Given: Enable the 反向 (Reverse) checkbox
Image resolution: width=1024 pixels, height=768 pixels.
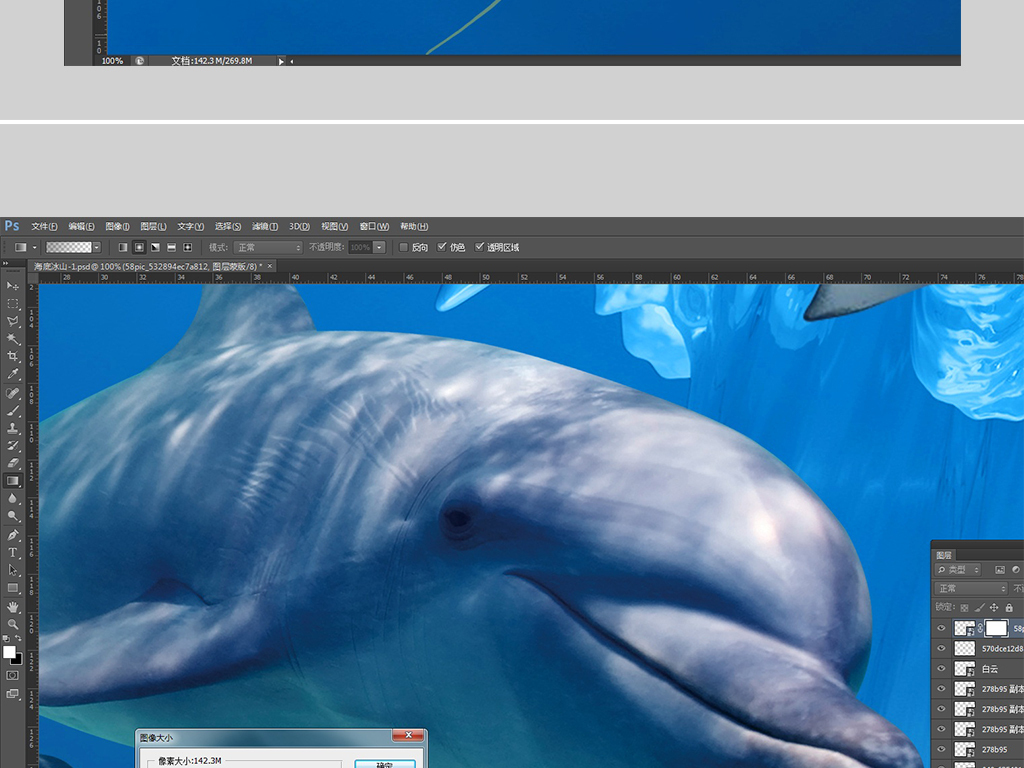Looking at the screenshot, I should coord(404,247).
